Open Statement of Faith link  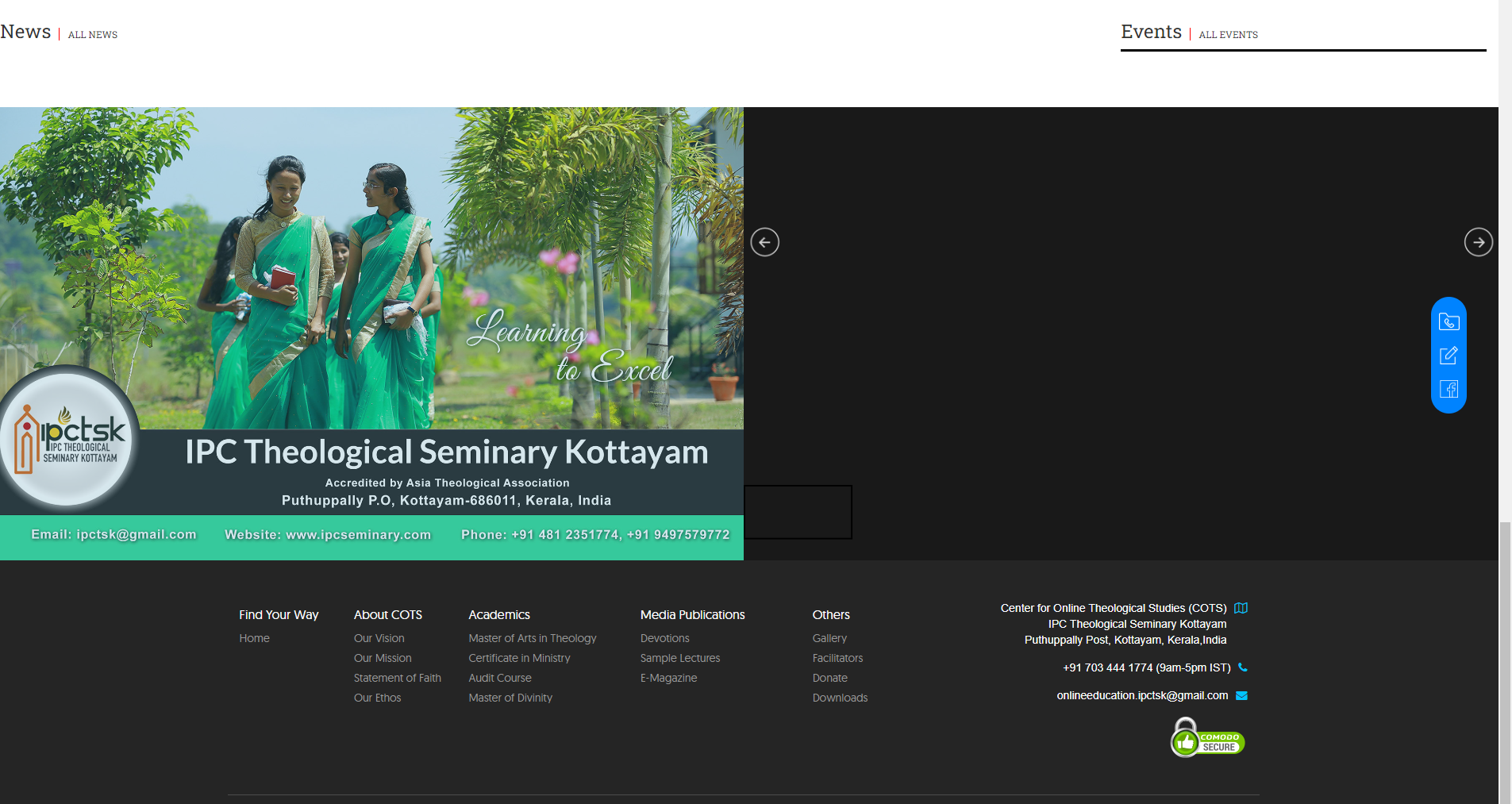point(397,678)
